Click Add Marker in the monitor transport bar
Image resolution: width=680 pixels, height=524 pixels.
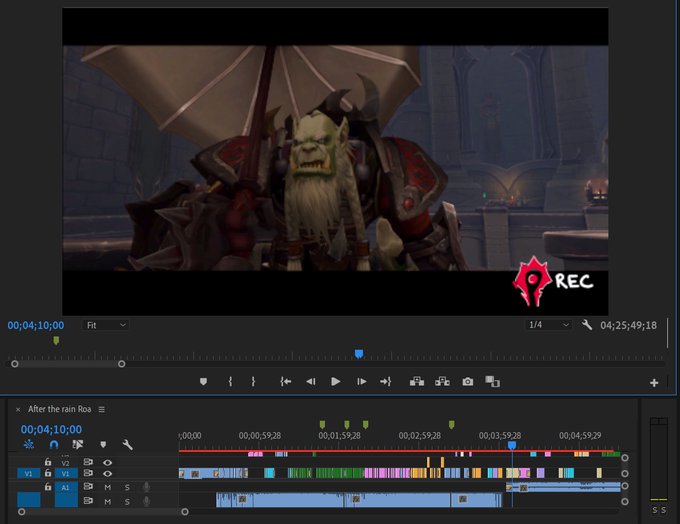pyautogui.click(x=203, y=382)
